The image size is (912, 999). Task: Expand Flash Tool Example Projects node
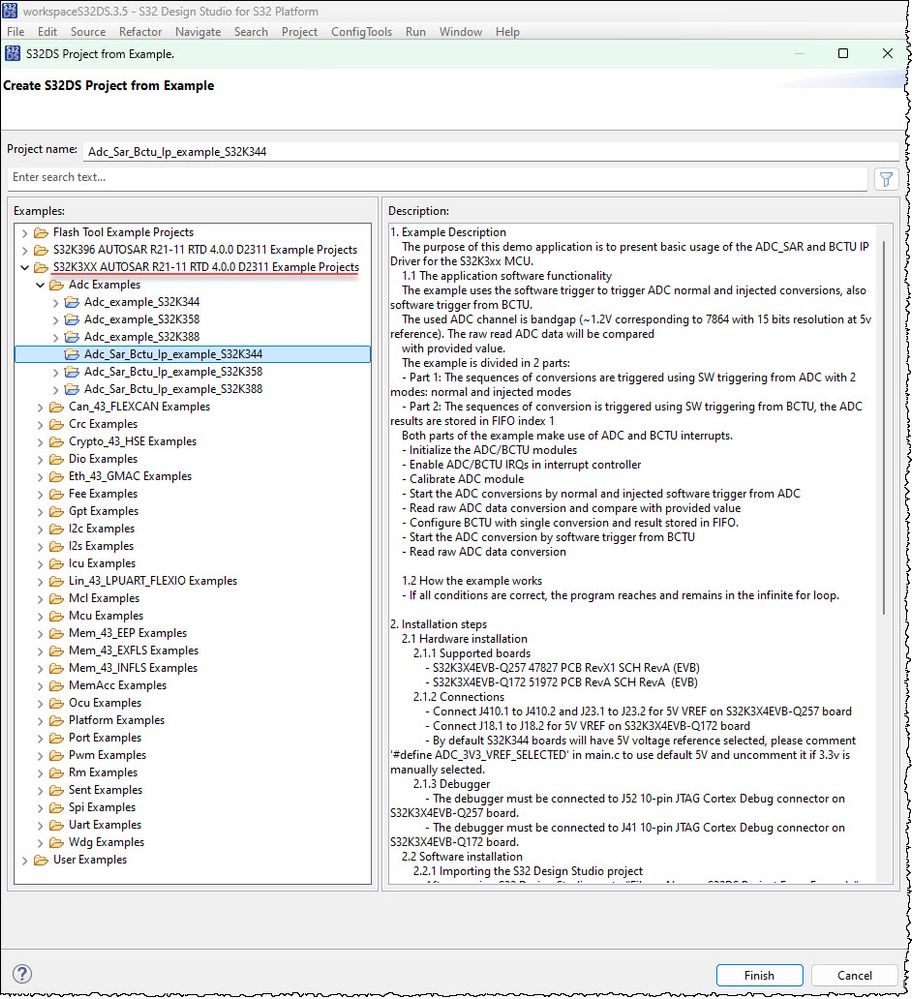25,233
